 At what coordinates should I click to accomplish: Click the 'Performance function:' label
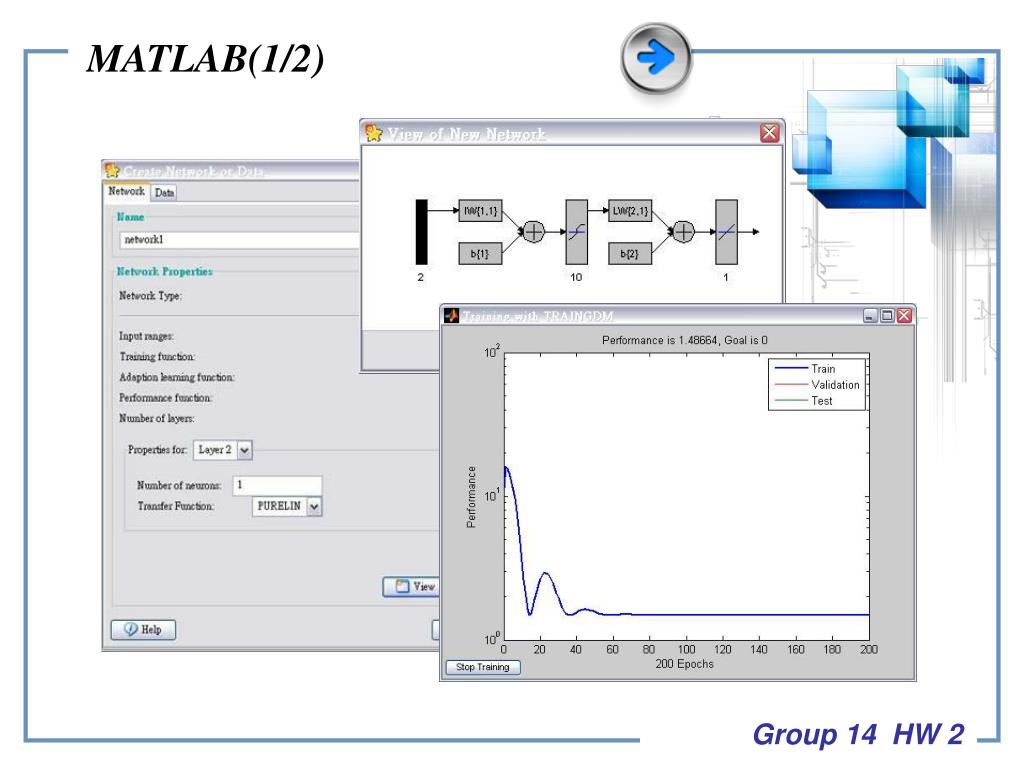[165, 398]
